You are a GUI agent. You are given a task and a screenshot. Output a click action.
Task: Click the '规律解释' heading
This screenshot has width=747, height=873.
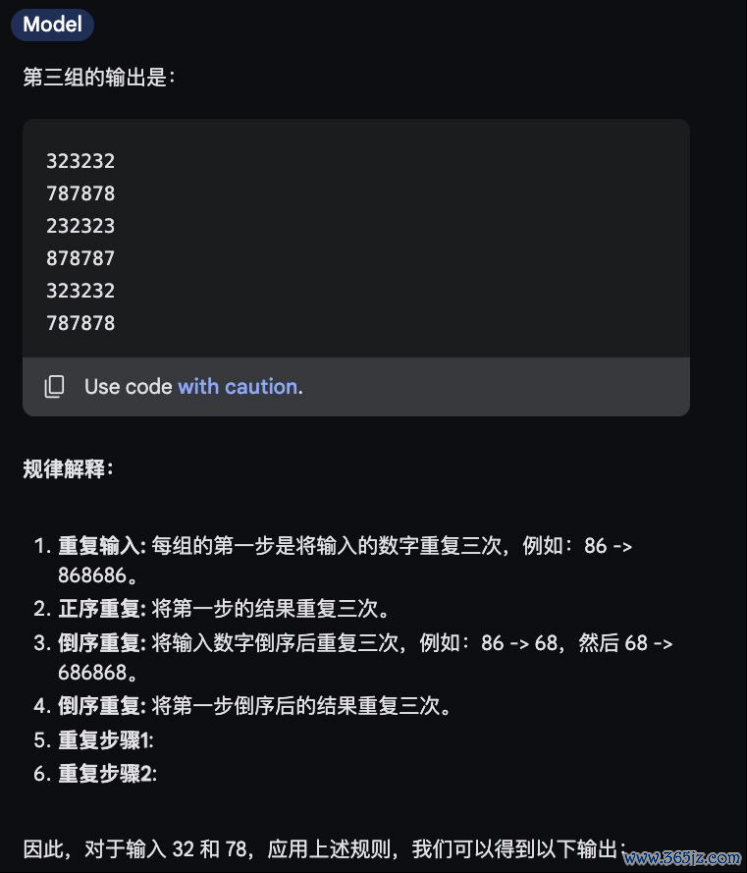pos(68,469)
